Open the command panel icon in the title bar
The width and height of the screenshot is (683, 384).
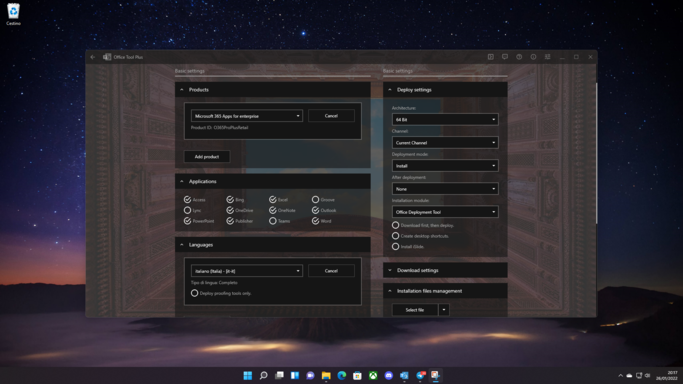491,57
